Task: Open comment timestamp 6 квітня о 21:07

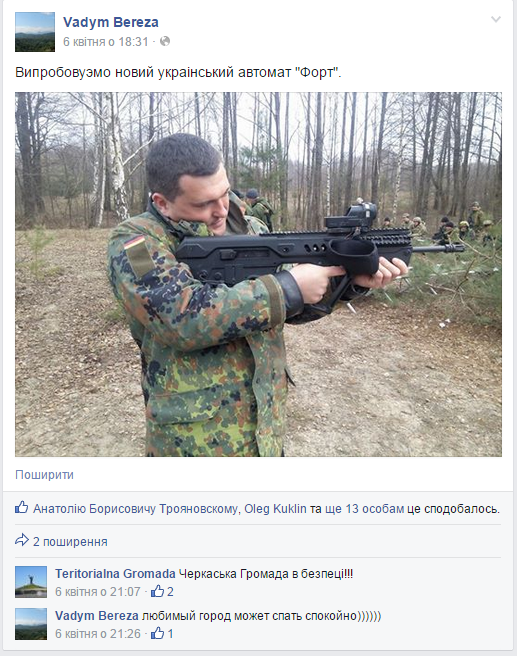Action: (98, 592)
